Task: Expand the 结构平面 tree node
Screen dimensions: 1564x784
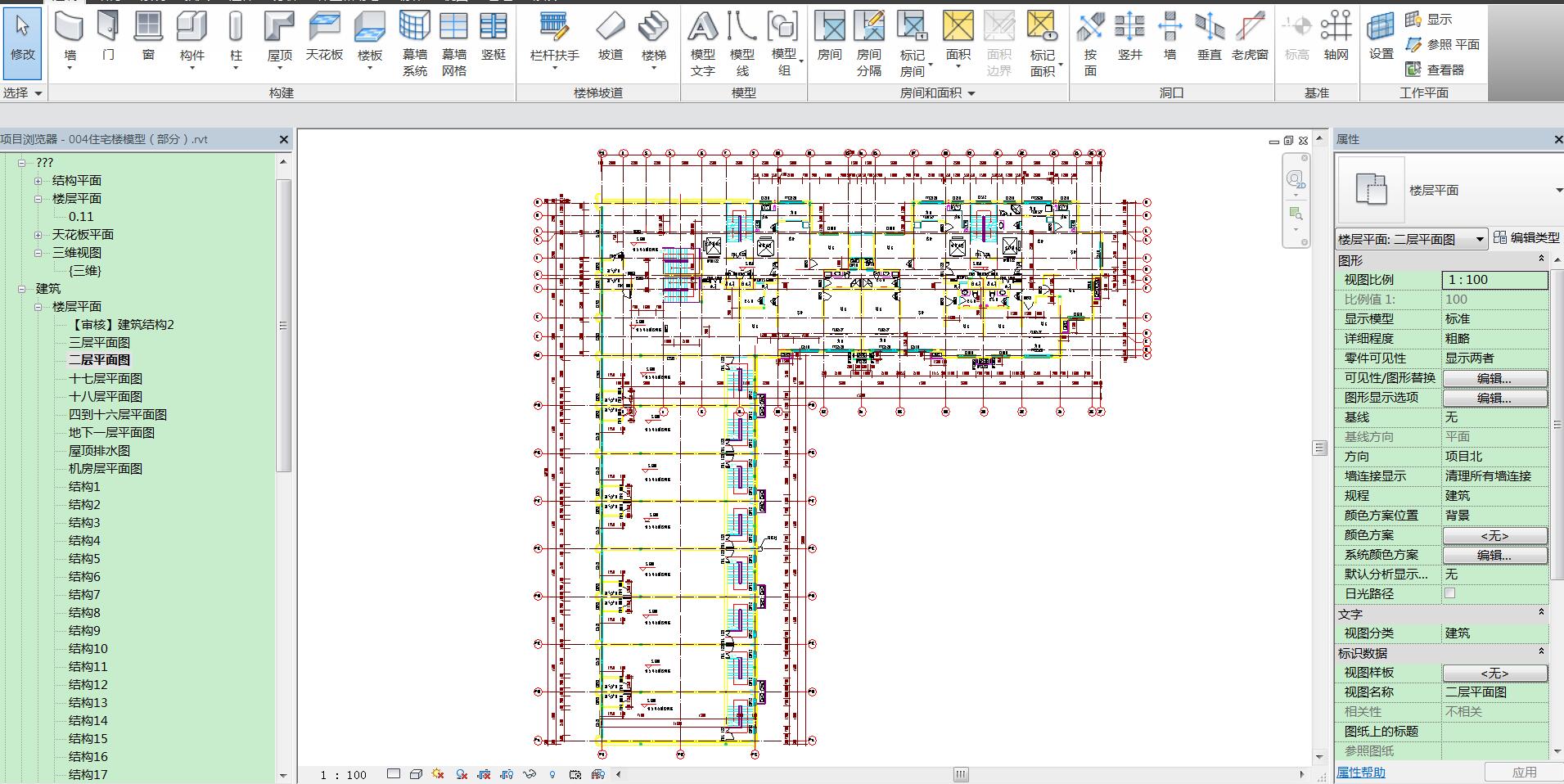Action: point(38,181)
